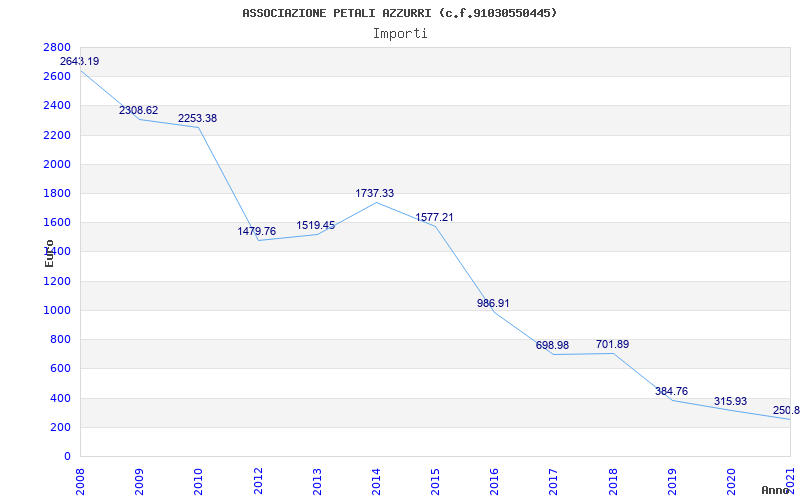
Task: Select the 2643.19 data label
Action: pos(80,61)
